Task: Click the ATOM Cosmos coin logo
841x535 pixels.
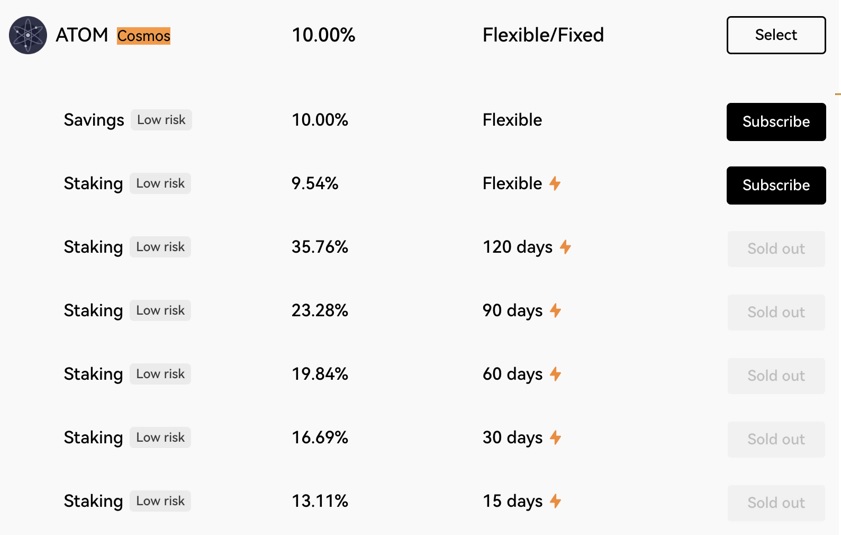Action: 28,35
